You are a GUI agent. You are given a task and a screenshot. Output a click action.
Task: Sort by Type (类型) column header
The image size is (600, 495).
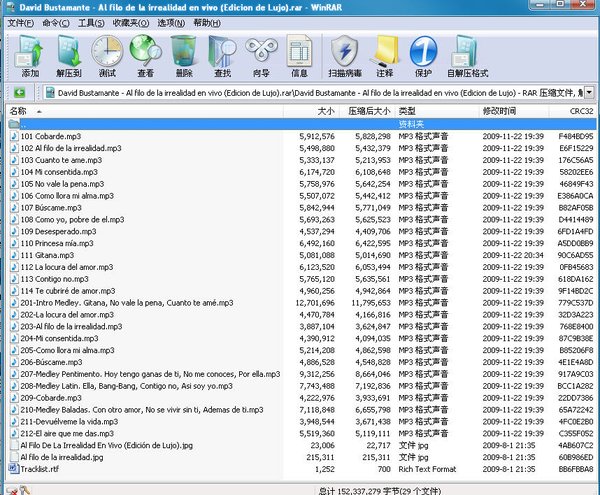[437, 111]
